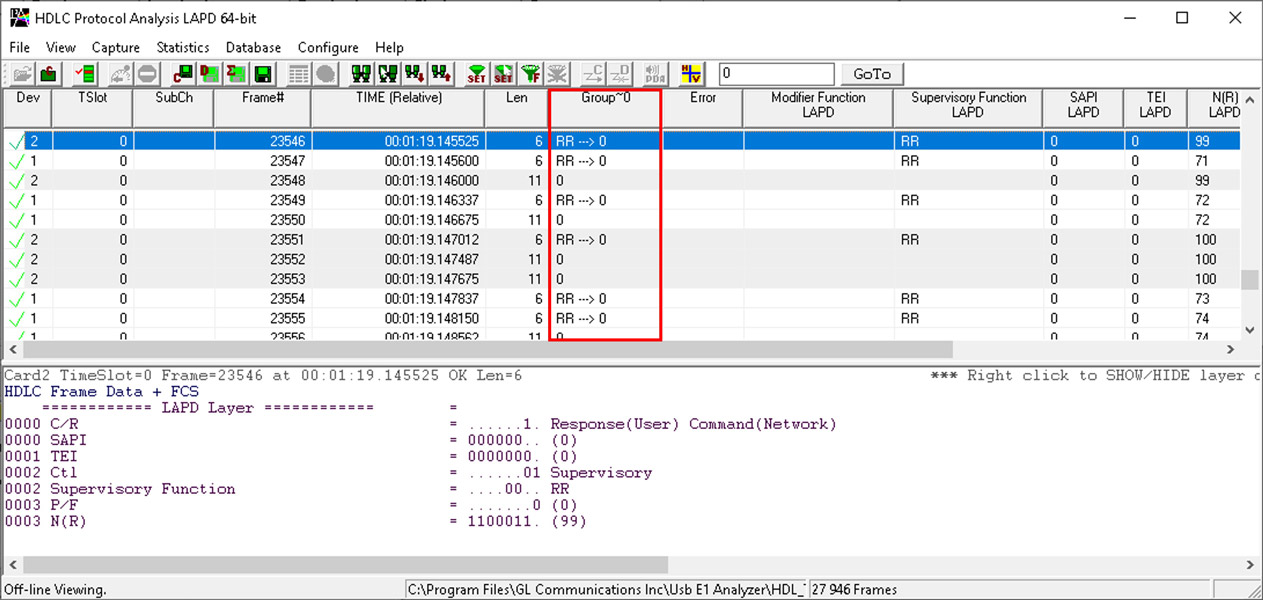Click the grayed round record toolbar icon

point(325,74)
